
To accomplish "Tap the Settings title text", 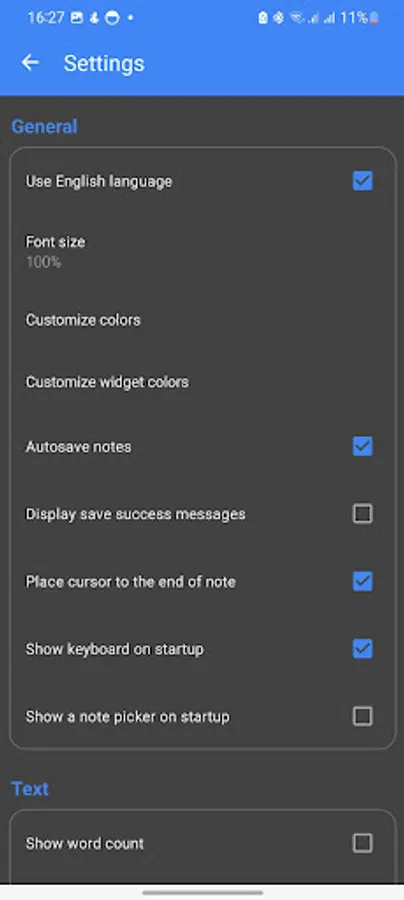I will 104,63.
